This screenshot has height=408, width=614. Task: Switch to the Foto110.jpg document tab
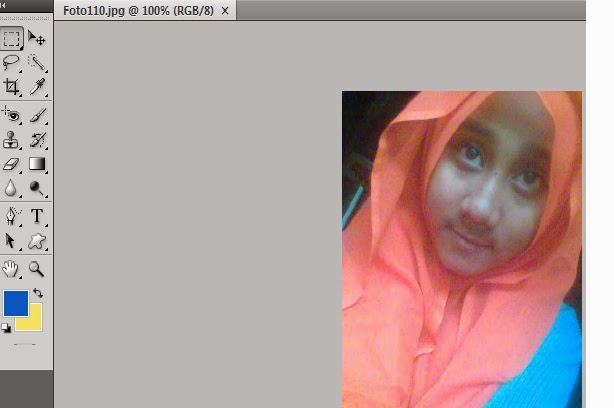tap(138, 11)
